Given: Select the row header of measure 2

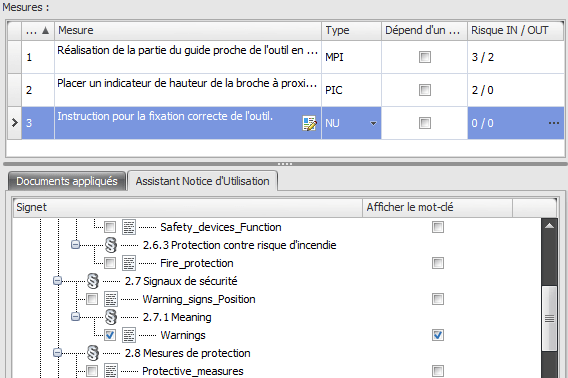Looking at the screenshot, I should click(x=14, y=90).
